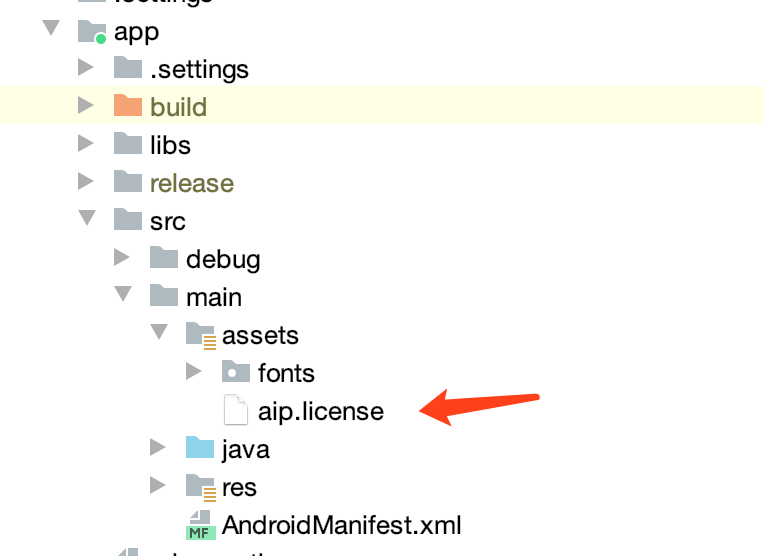Select the main folder name
The image size is (764, 556).
click(214, 297)
